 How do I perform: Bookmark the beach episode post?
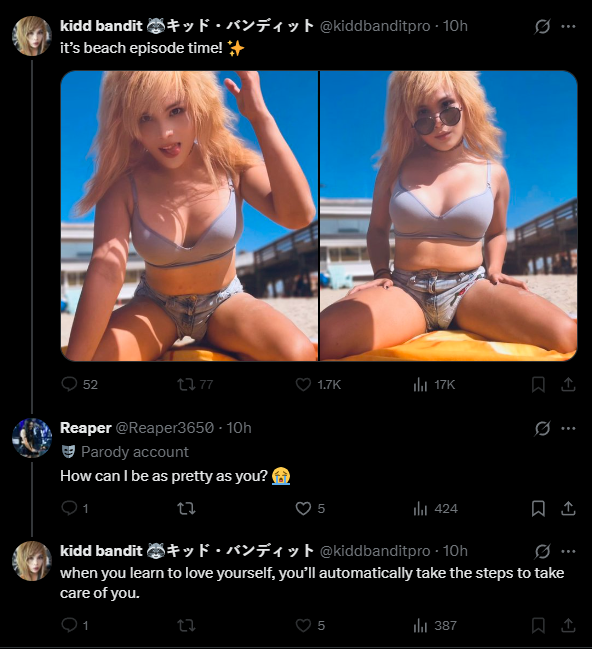click(538, 385)
